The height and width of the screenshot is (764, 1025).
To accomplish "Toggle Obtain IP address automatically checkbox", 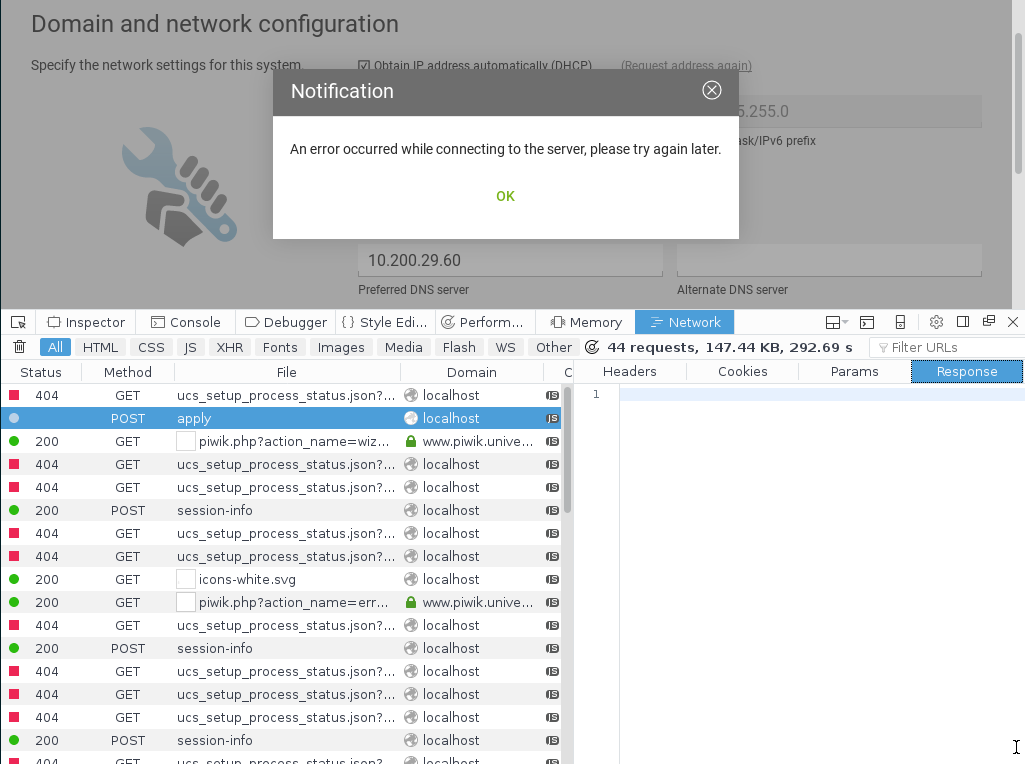I will click(364, 66).
